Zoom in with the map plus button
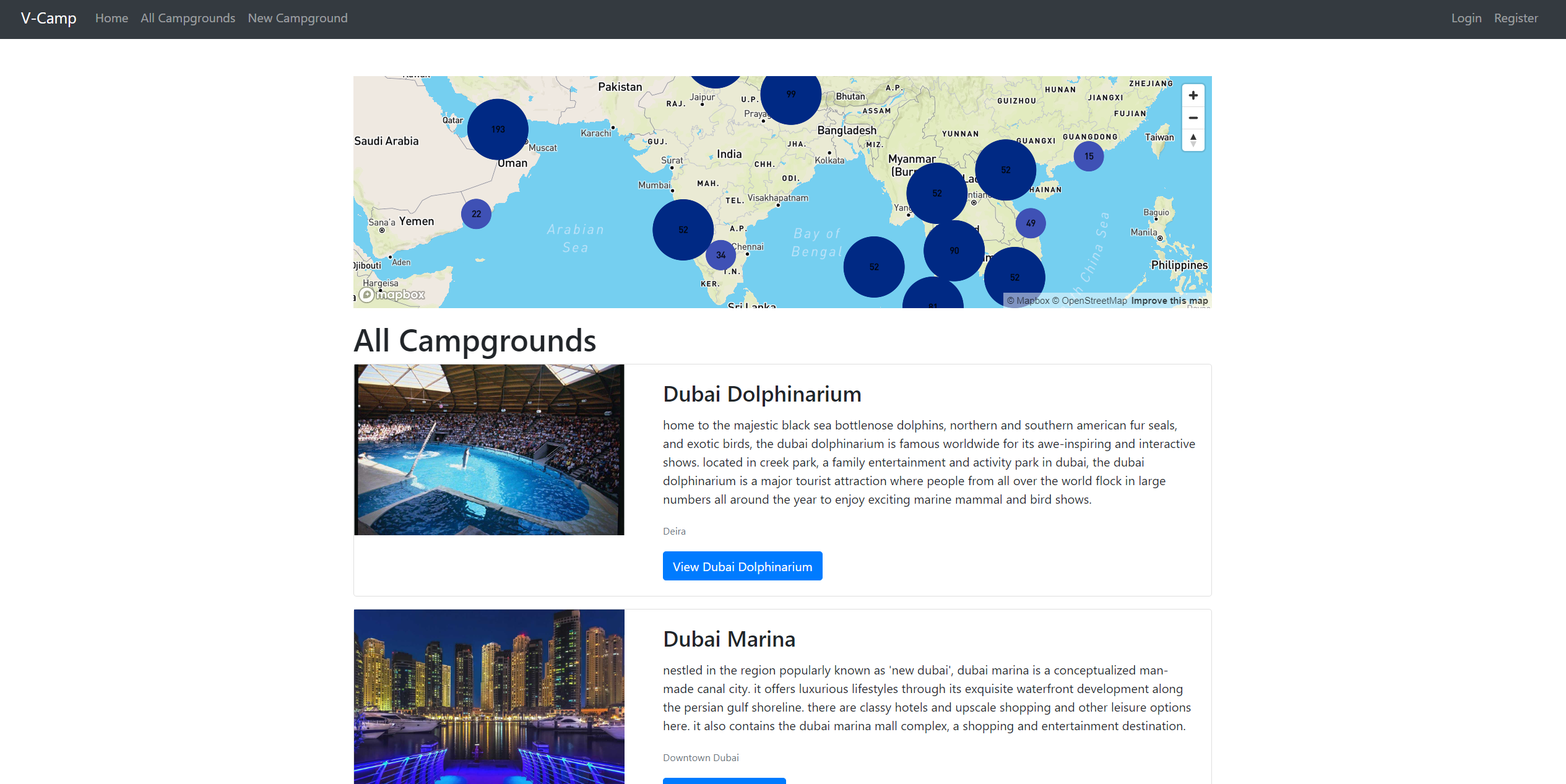The width and height of the screenshot is (1566, 784). [1193, 95]
